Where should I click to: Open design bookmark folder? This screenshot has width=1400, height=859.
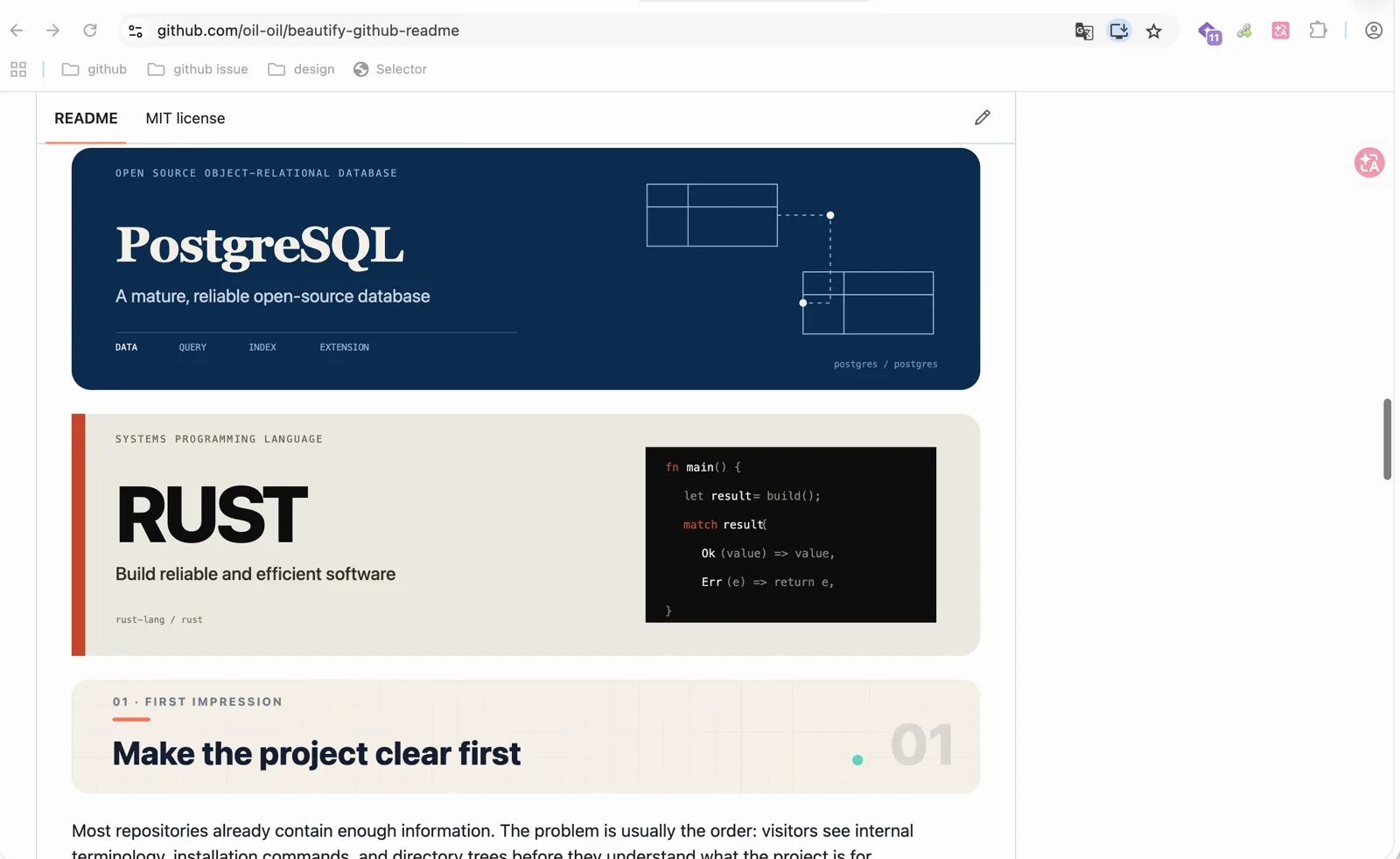coord(301,69)
